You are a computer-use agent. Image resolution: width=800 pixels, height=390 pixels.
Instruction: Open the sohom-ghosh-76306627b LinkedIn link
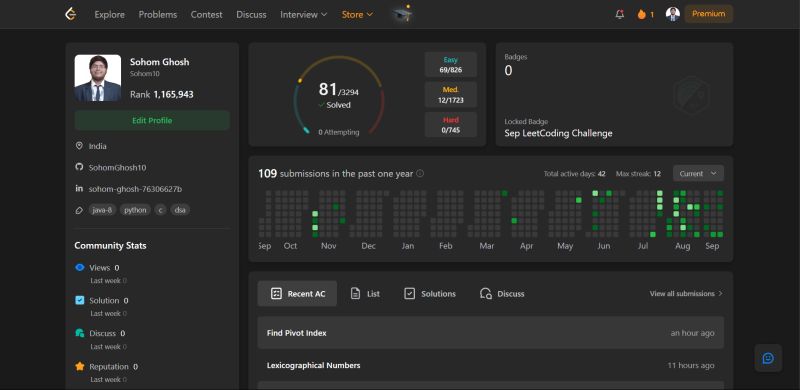135,189
